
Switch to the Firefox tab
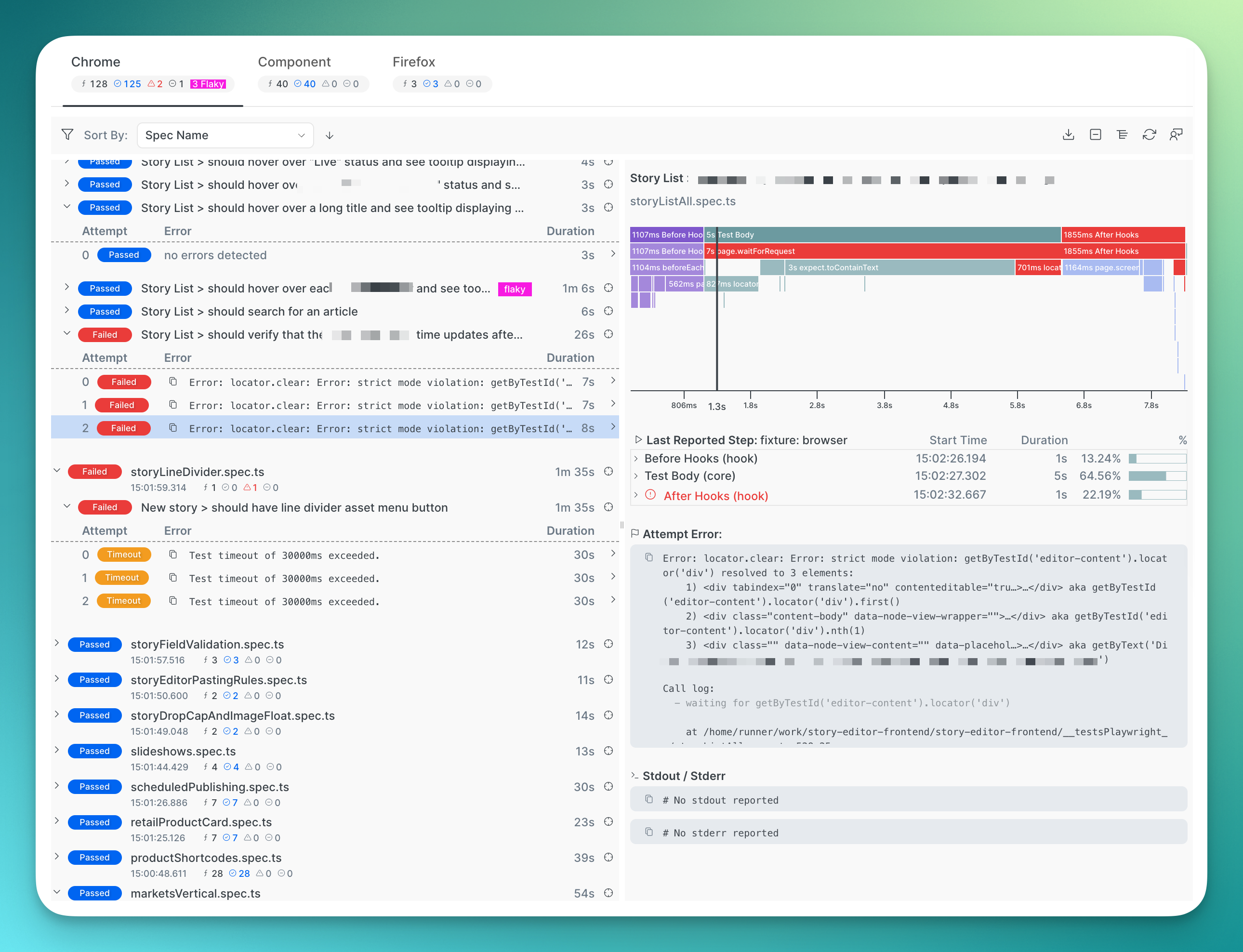click(413, 62)
